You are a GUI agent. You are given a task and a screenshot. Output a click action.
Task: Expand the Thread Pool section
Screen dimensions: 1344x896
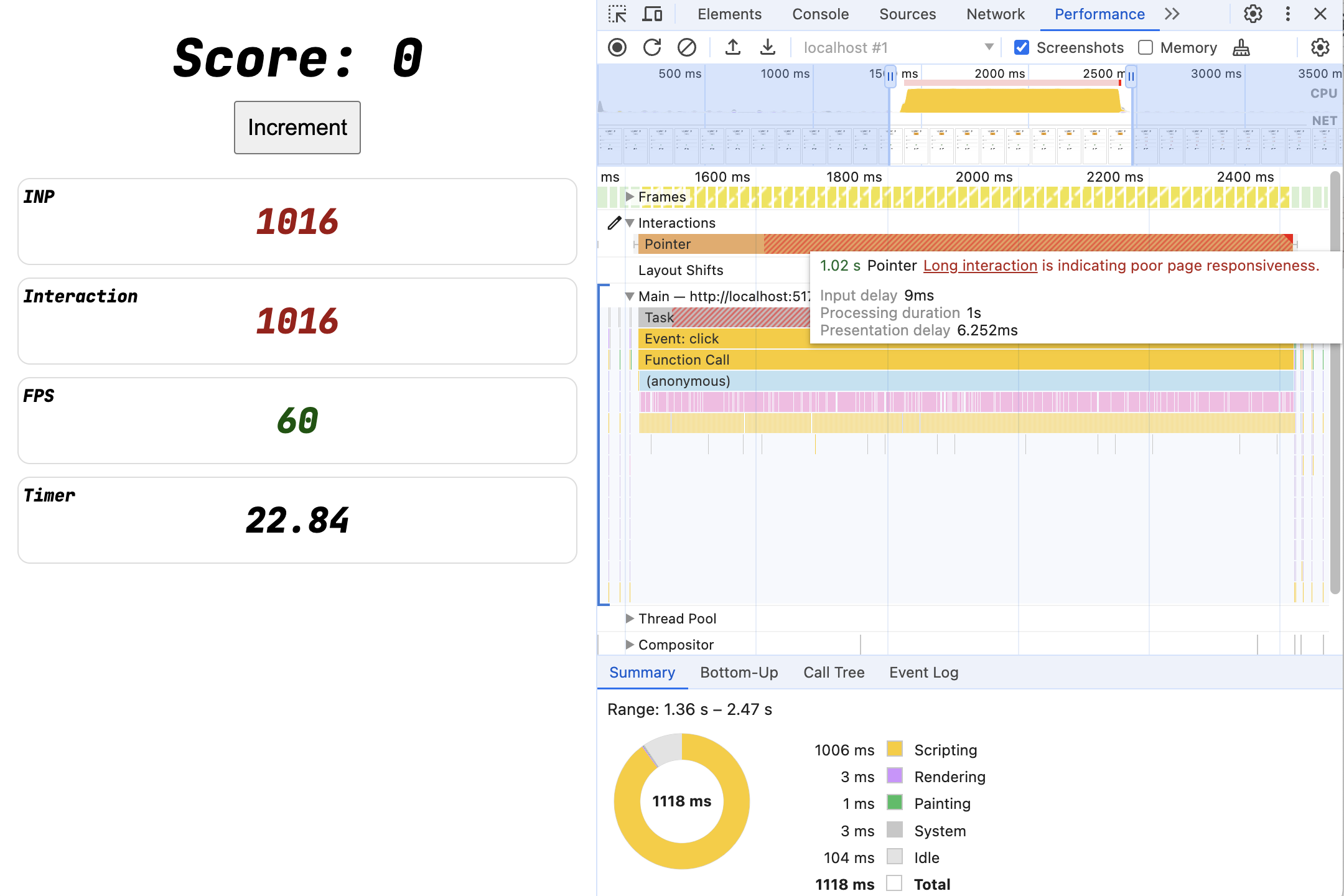[627, 618]
